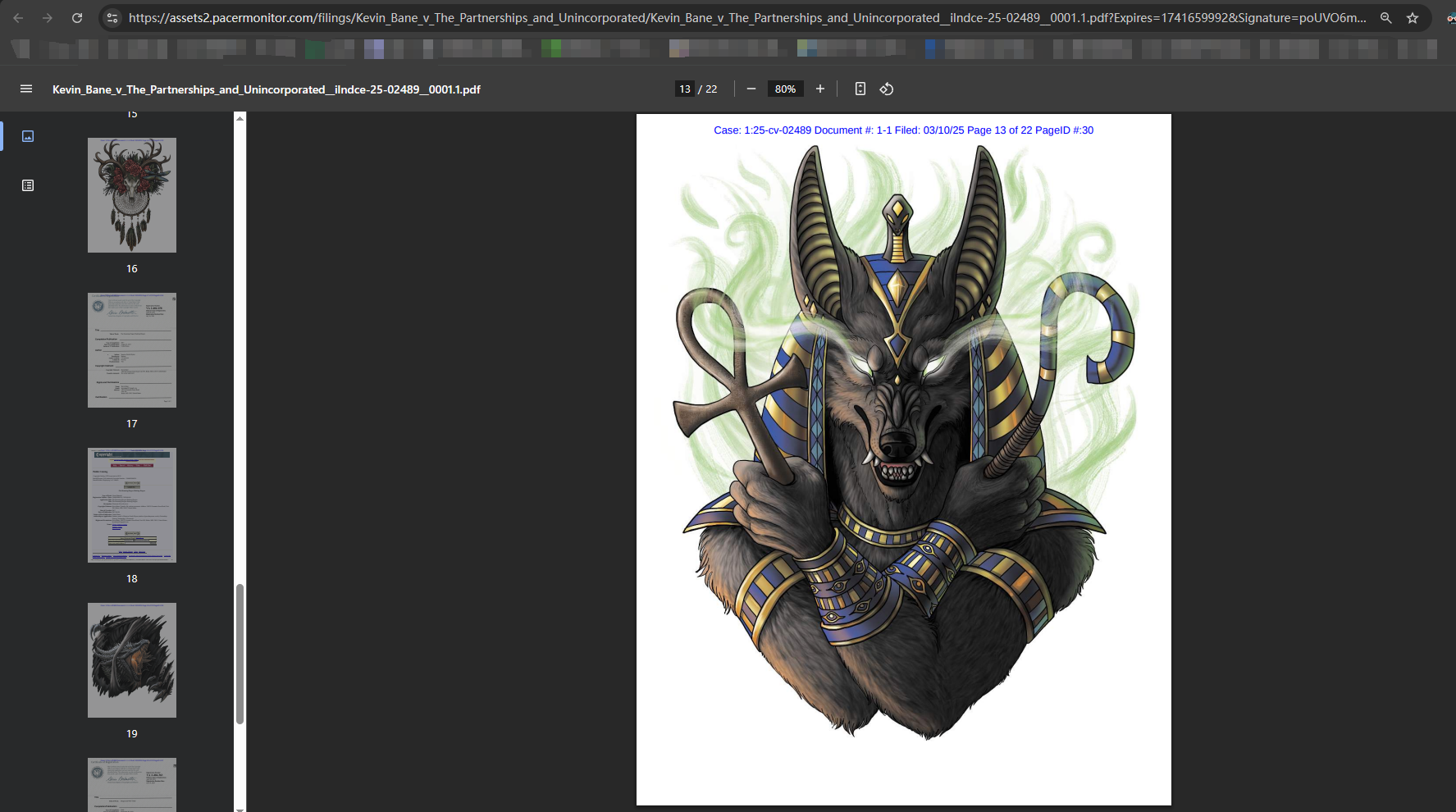Click the thumbnail sidebar scrollbar handle

pos(240,654)
